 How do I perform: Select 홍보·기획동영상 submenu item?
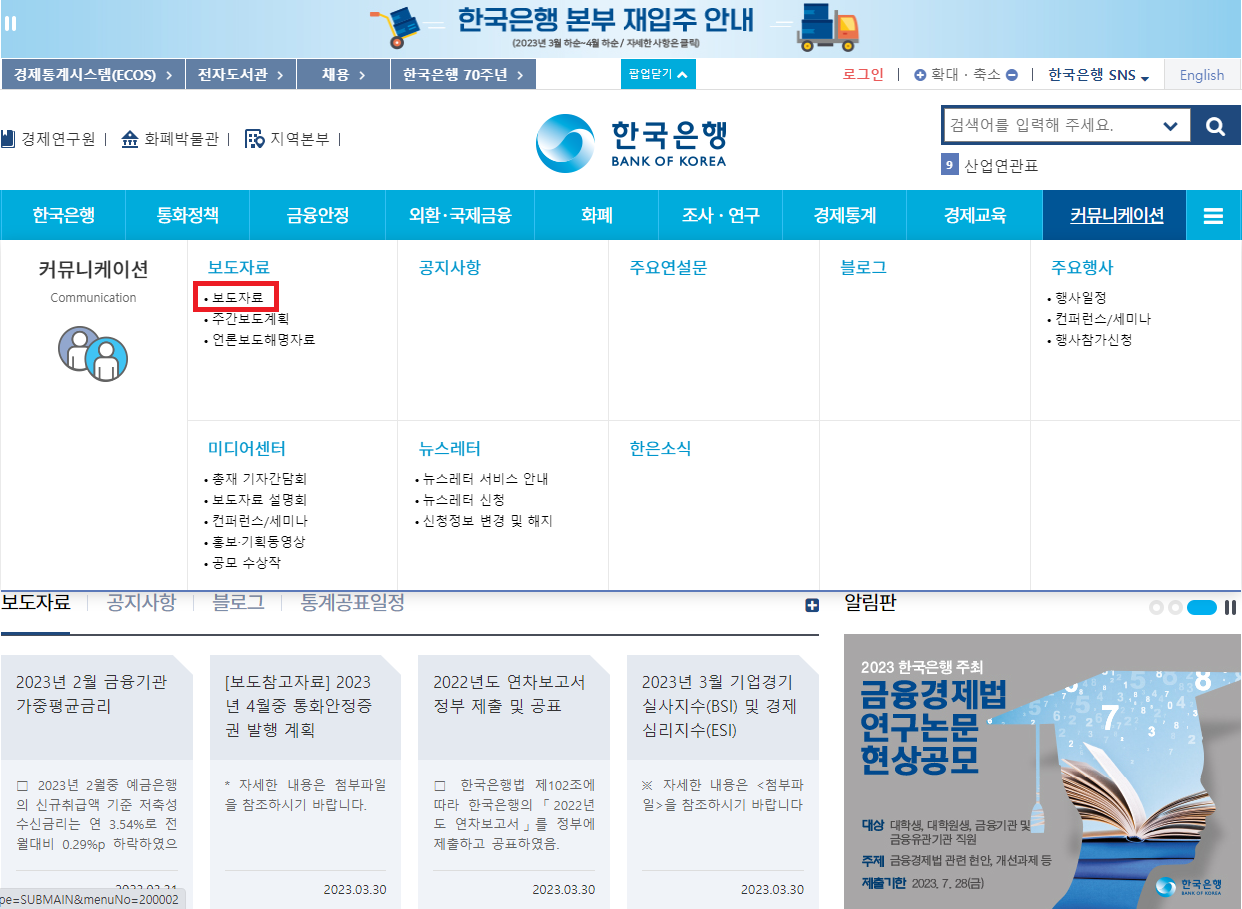[258, 542]
